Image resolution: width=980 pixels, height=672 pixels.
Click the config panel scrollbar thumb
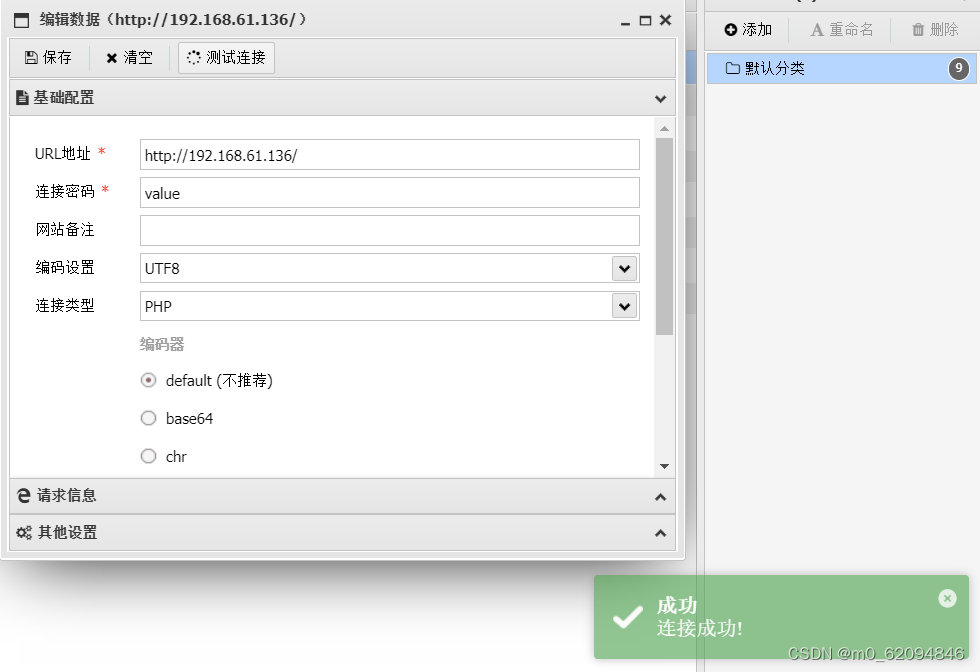664,236
